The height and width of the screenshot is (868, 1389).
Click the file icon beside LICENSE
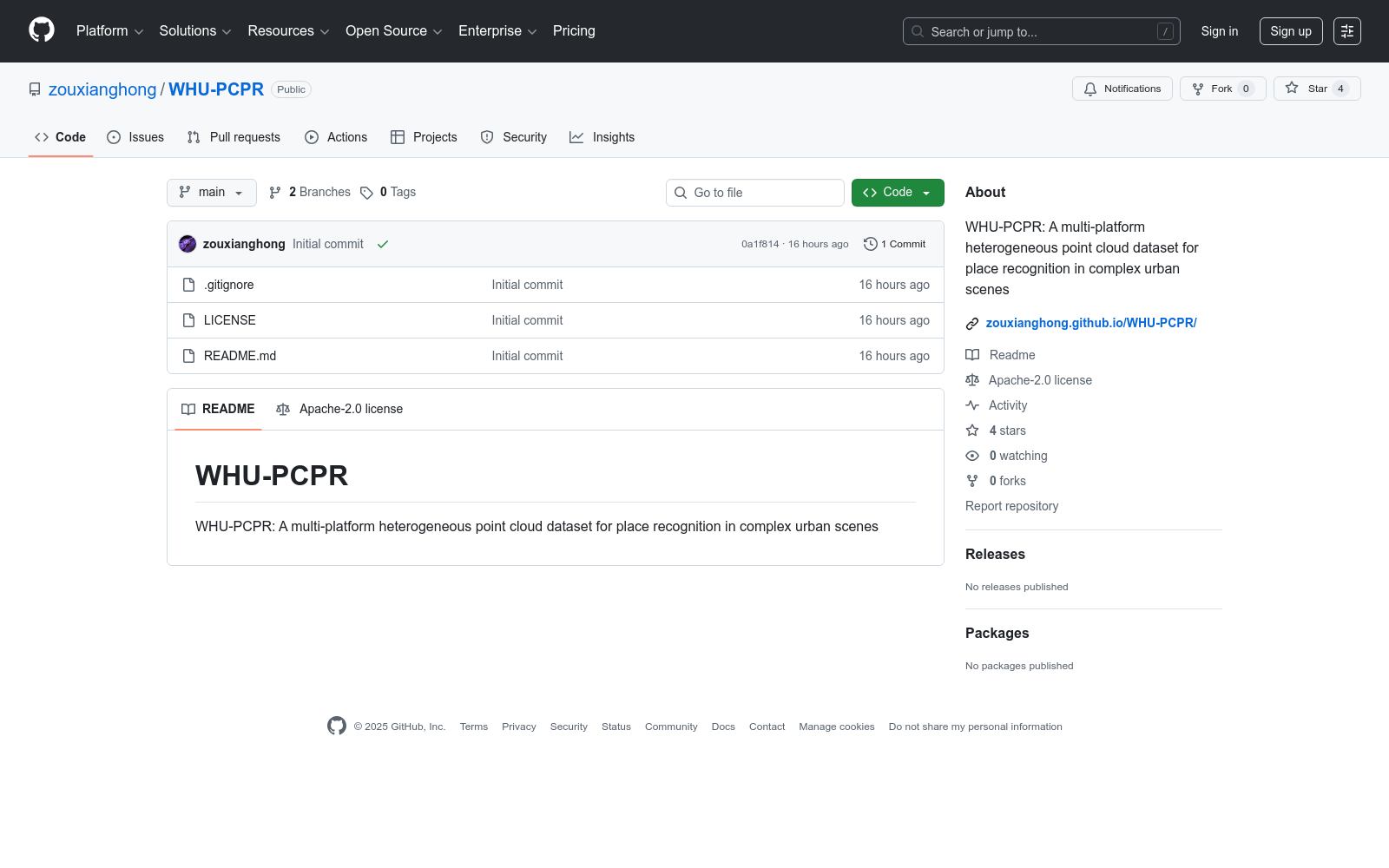tap(188, 320)
